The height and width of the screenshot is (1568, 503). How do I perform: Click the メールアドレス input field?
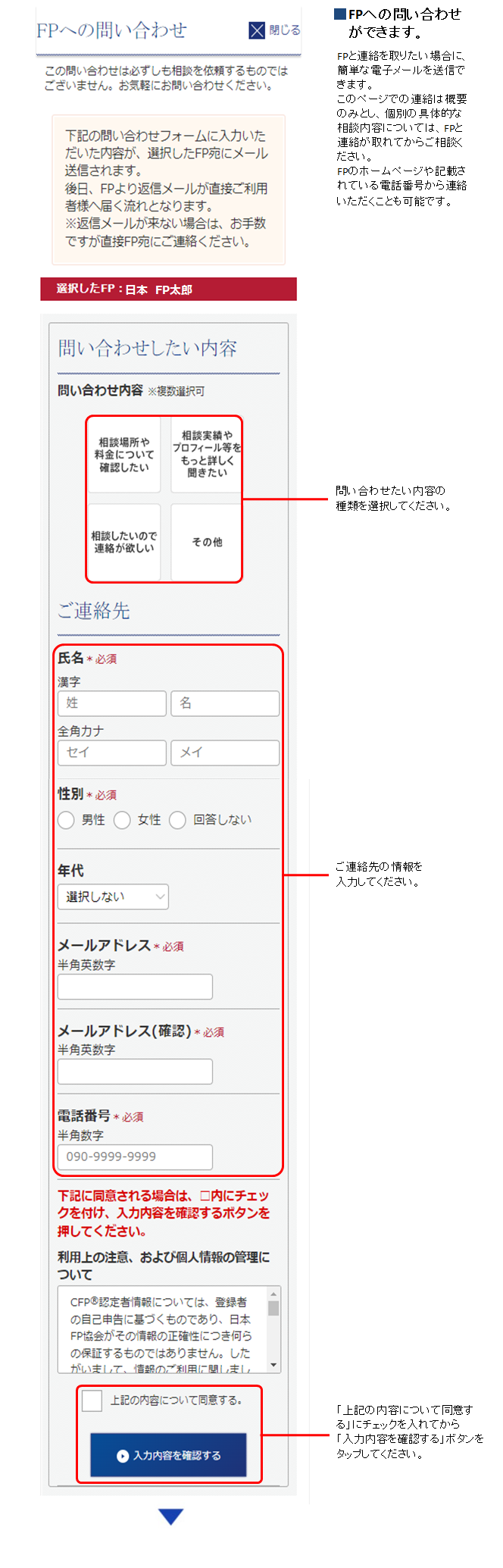click(135, 987)
